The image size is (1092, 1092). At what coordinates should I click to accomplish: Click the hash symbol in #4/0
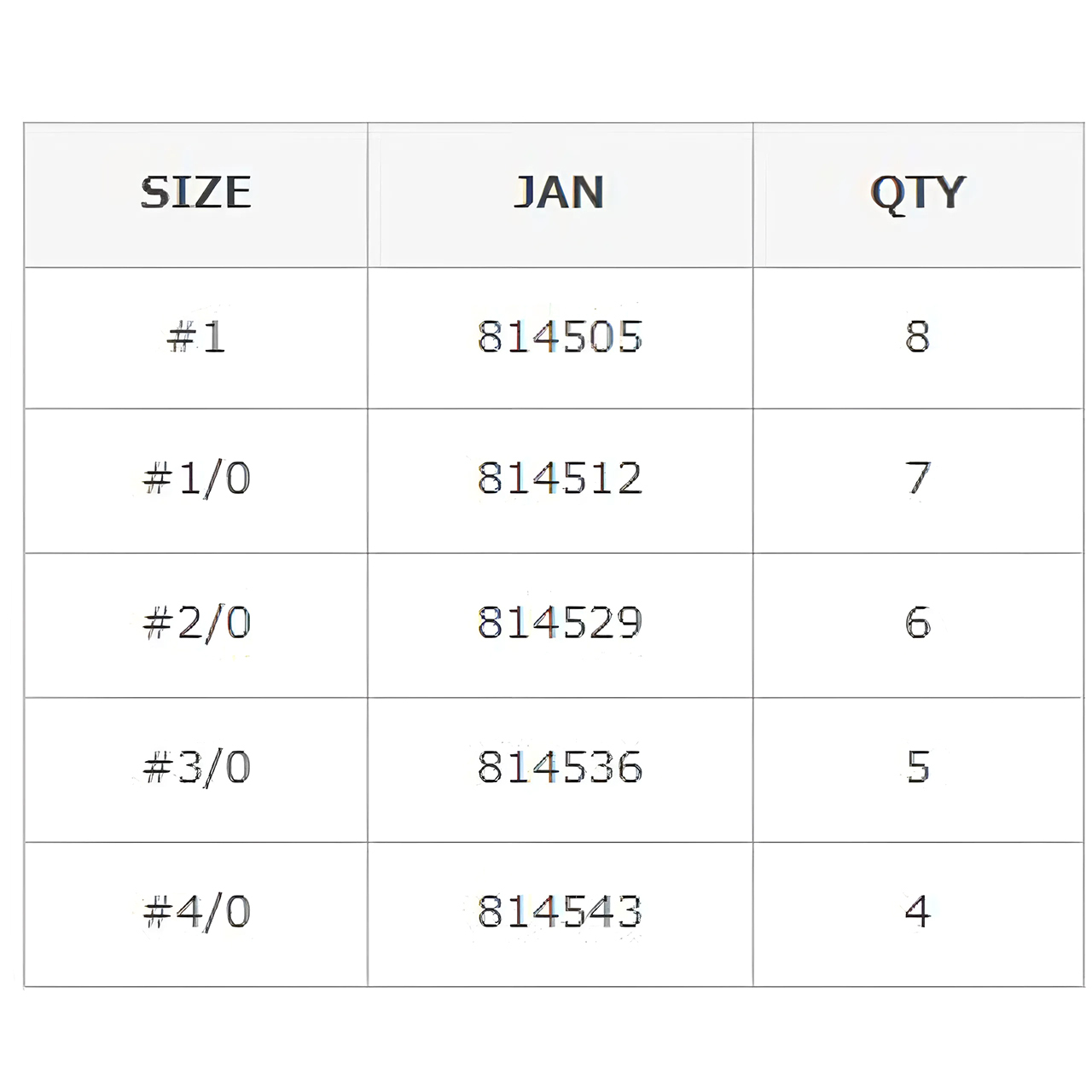click(x=157, y=913)
